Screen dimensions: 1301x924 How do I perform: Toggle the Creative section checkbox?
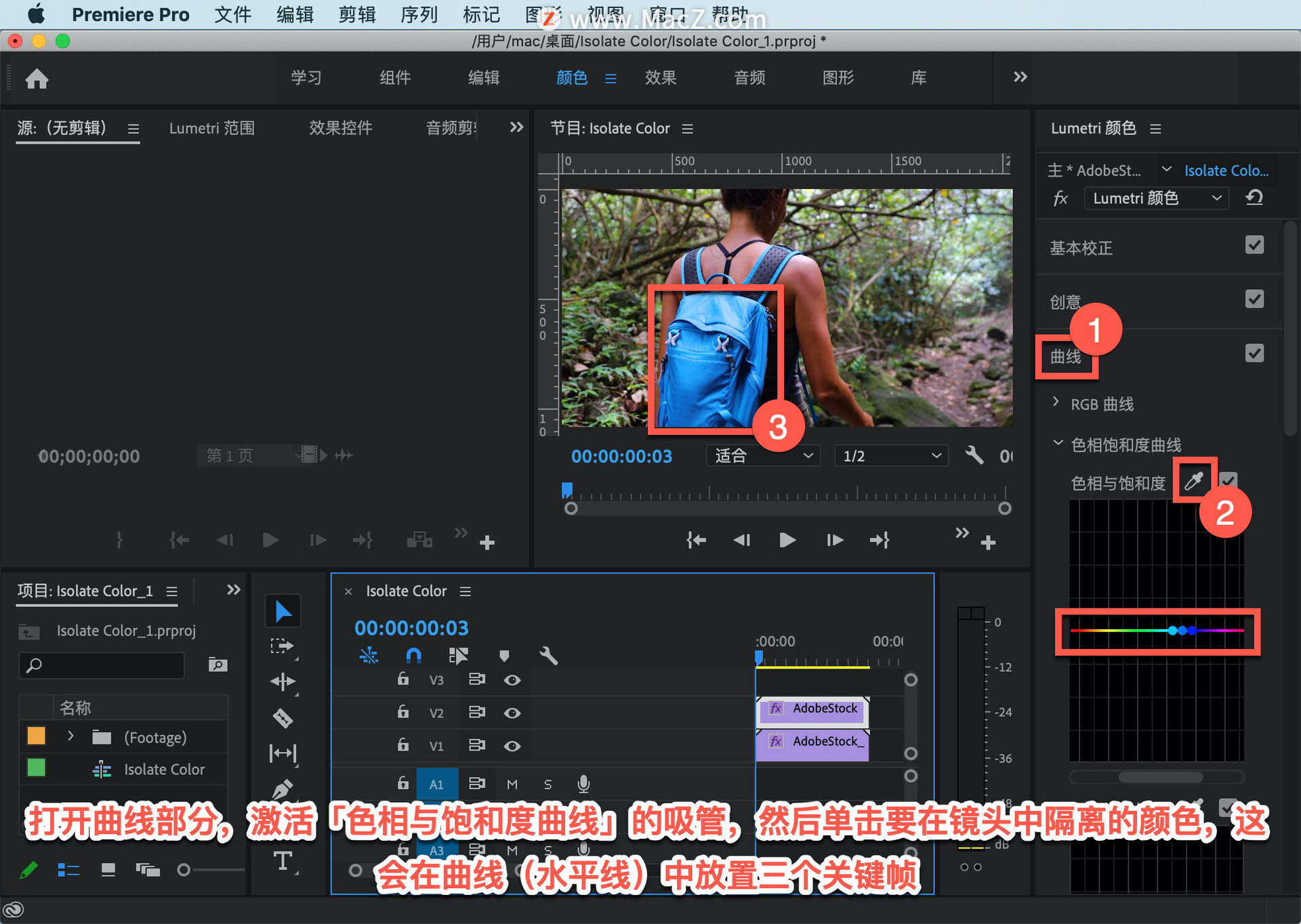[1254, 299]
